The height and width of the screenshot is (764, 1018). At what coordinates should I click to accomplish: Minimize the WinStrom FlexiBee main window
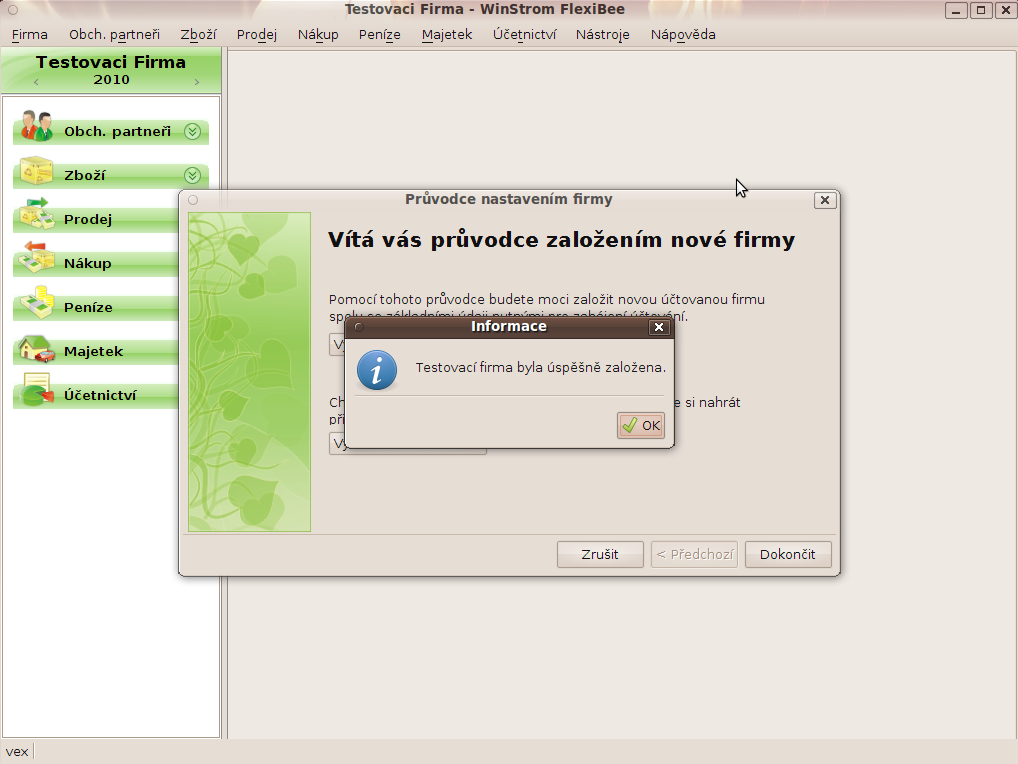click(x=956, y=10)
